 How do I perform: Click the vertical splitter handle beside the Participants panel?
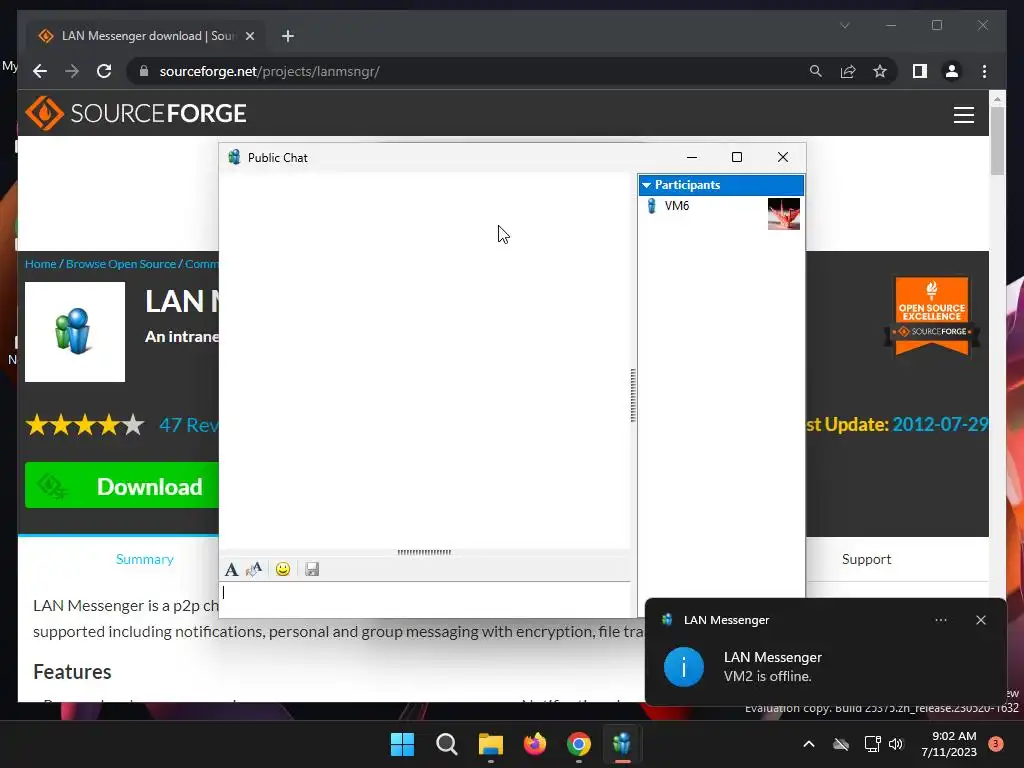tap(633, 395)
